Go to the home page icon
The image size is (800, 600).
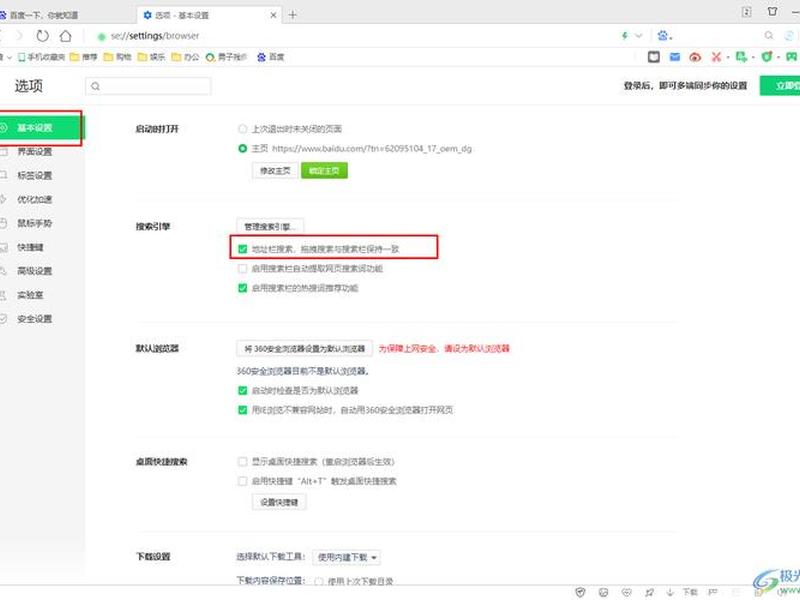click(x=65, y=36)
